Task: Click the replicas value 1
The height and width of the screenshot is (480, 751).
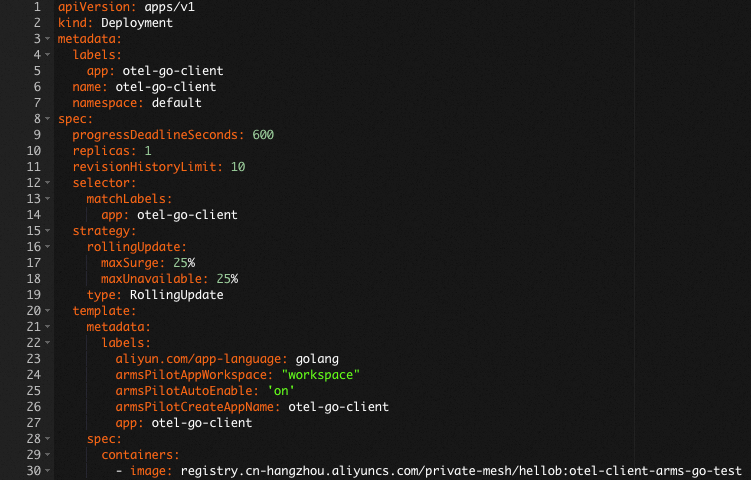Action: tap(148, 151)
